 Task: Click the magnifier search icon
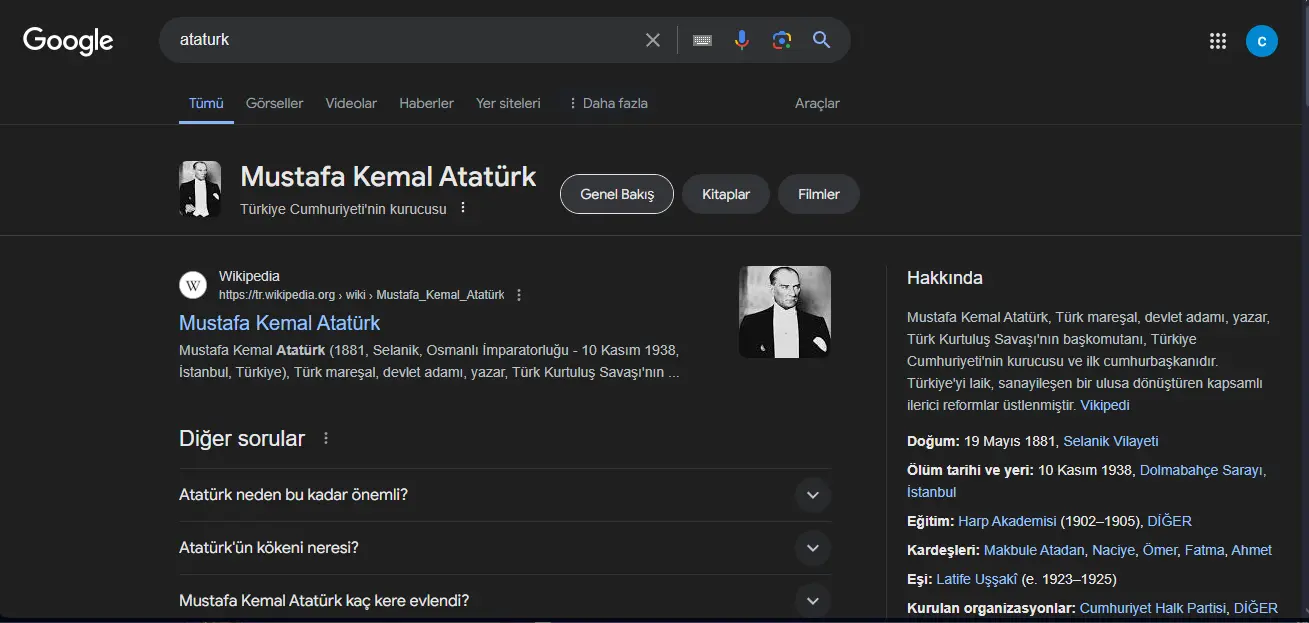click(x=822, y=40)
